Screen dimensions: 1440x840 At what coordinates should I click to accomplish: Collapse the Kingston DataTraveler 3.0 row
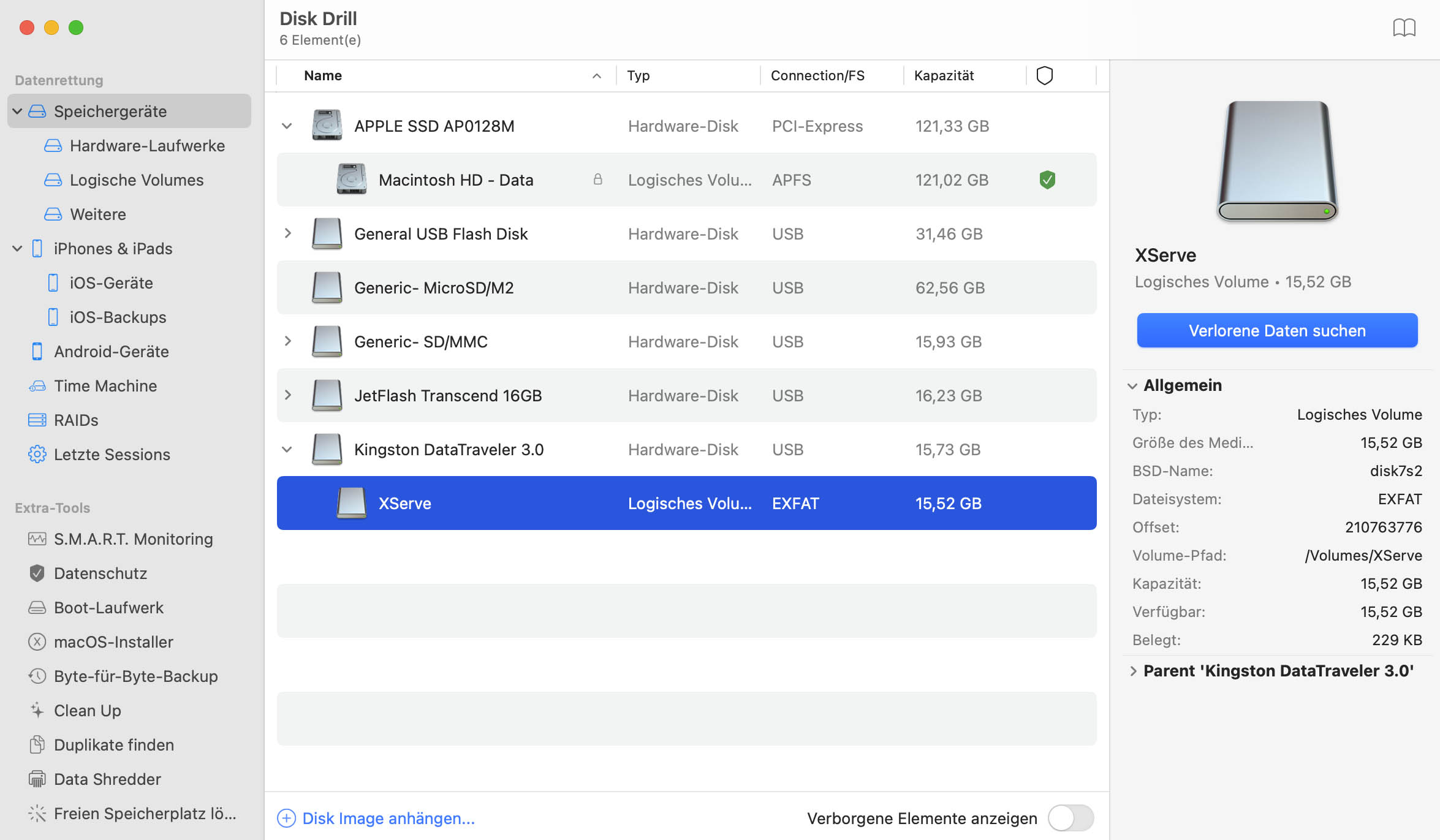[287, 450]
